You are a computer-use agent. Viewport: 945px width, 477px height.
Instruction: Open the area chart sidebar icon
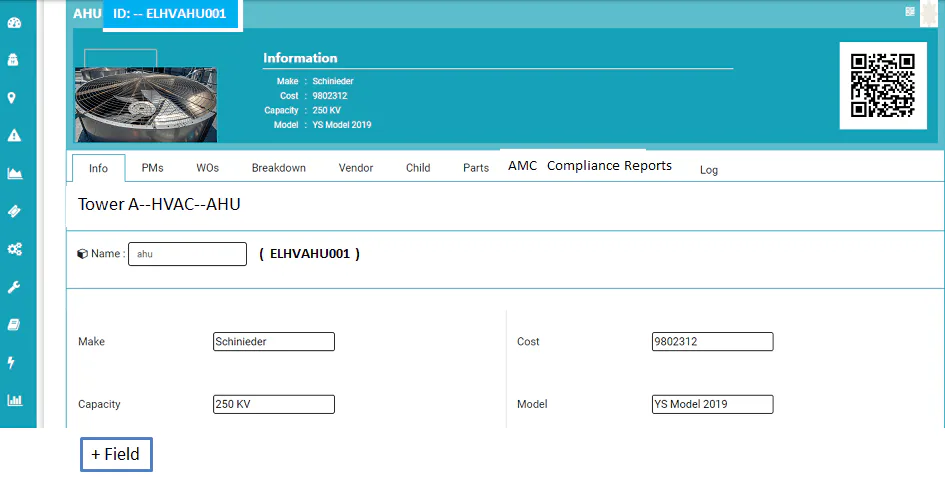(x=14, y=174)
